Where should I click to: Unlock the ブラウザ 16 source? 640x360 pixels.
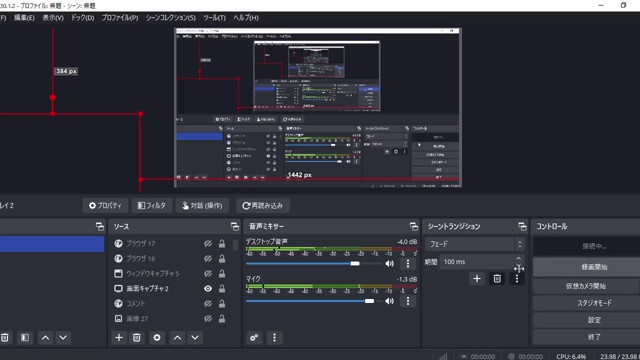pos(222,259)
